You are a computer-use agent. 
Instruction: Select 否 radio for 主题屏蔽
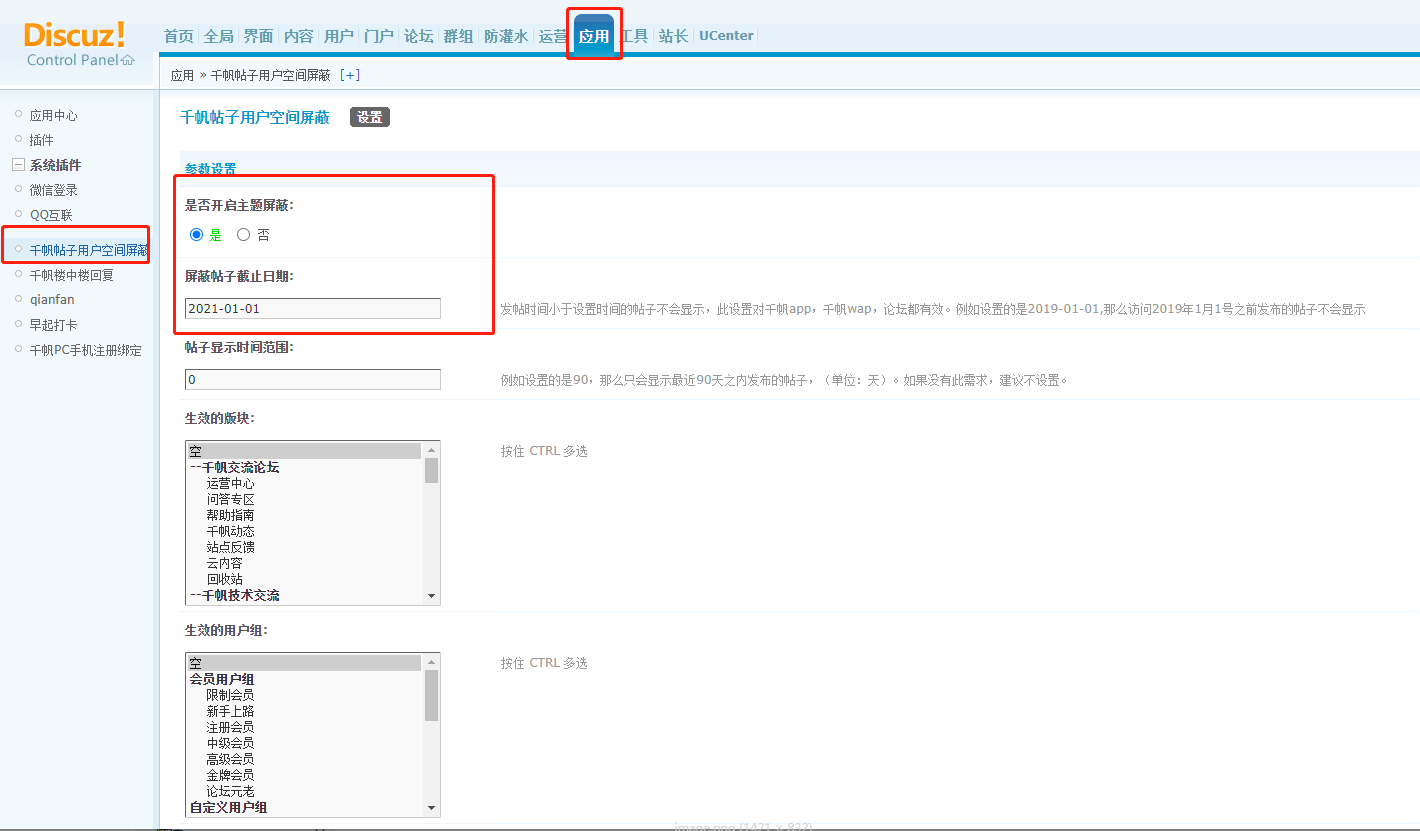[x=243, y=235]
